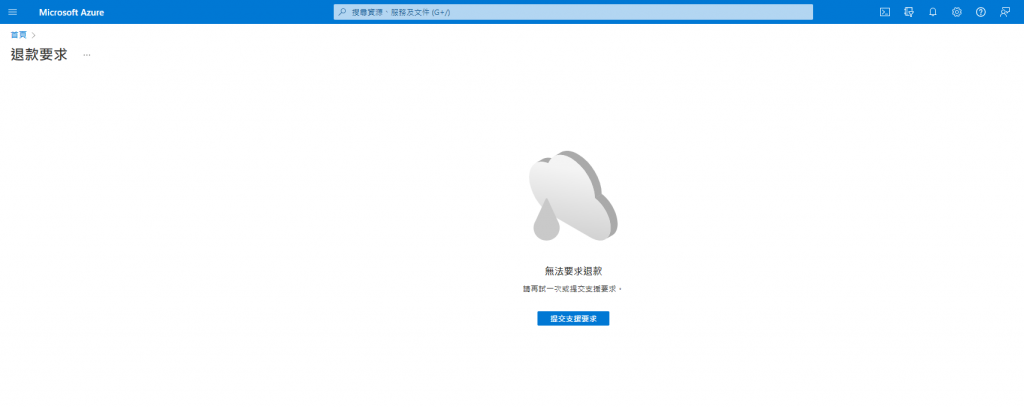
Task: Open the Feedback icon
Action: [1004, 12]
